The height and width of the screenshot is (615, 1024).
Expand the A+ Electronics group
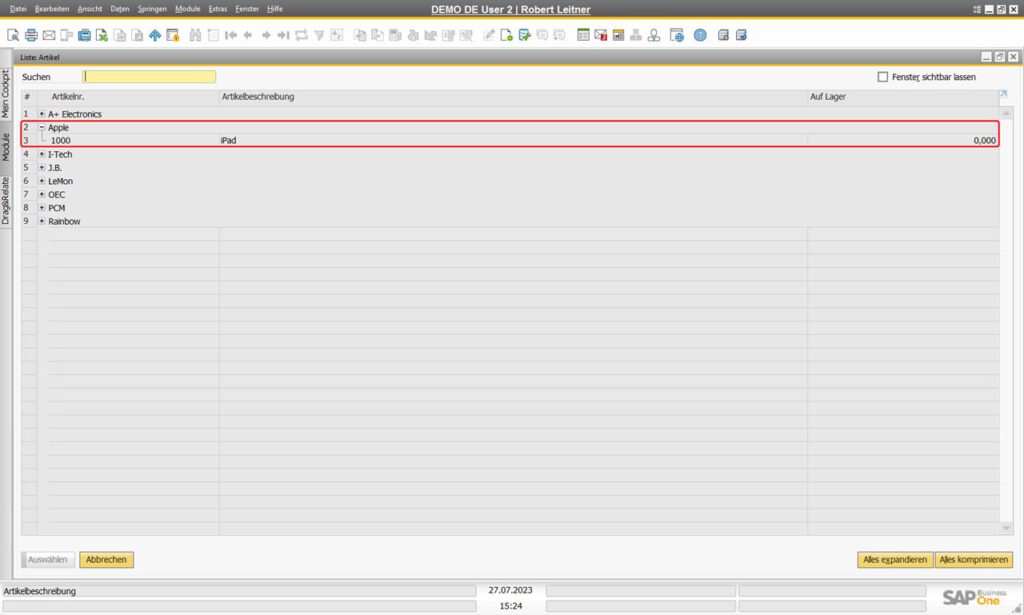click(x=42, y=114)
